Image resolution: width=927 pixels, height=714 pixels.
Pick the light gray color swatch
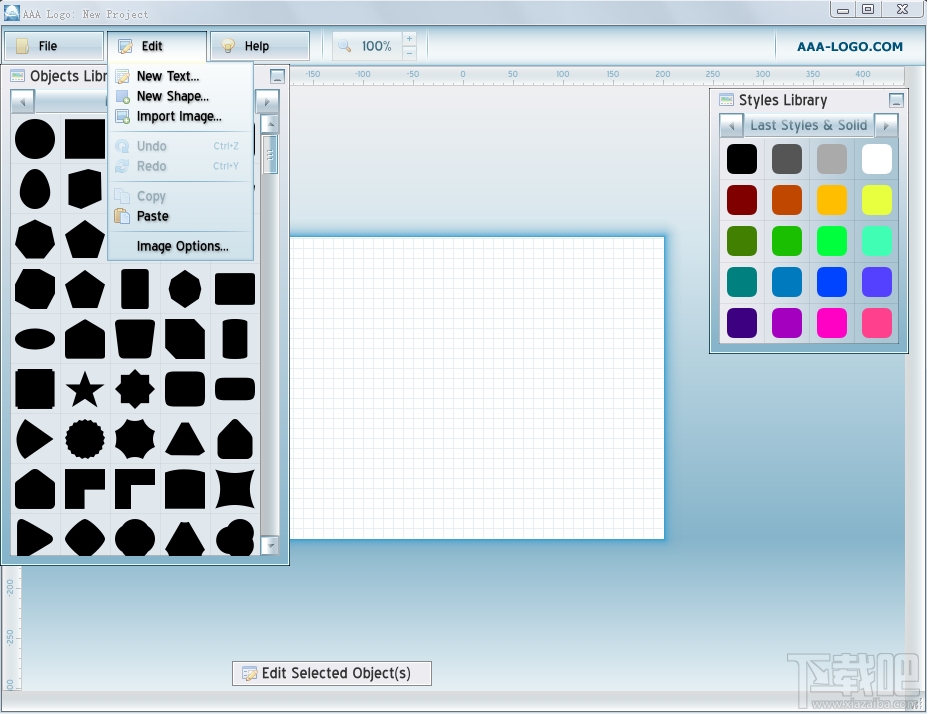point(832,159)
